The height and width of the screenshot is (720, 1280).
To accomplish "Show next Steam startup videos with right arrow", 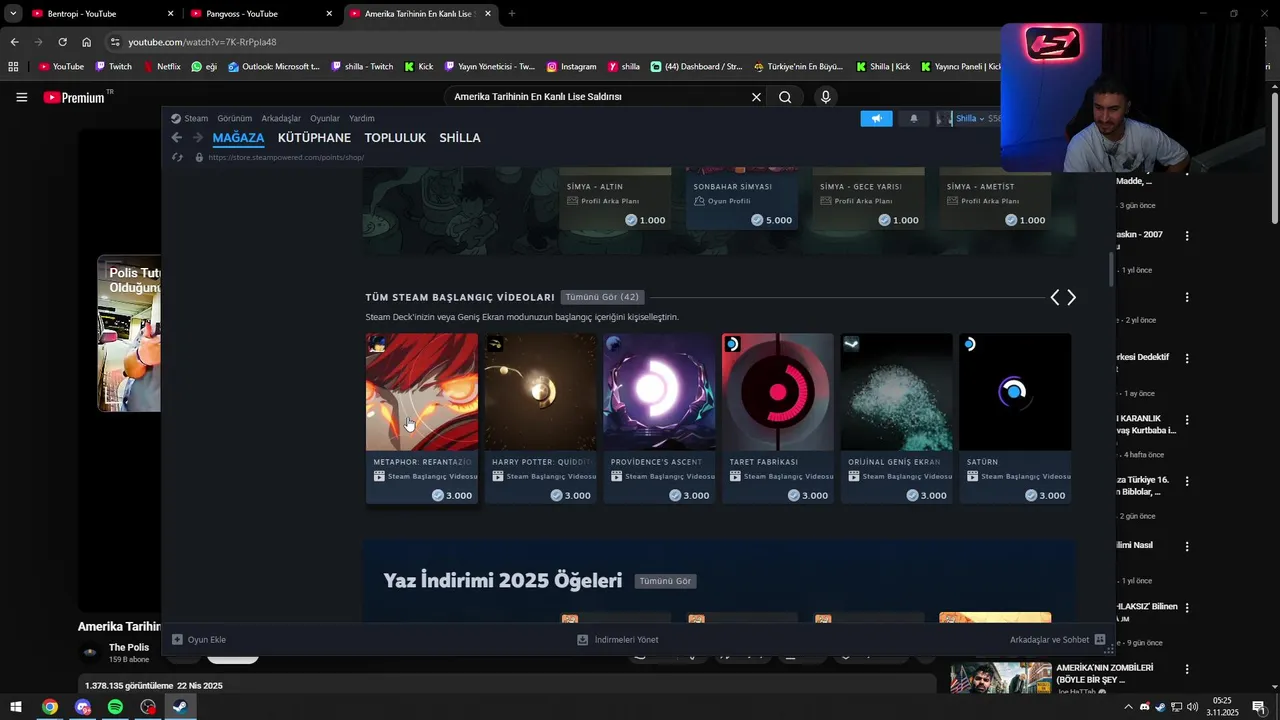I will [1071, 297].
